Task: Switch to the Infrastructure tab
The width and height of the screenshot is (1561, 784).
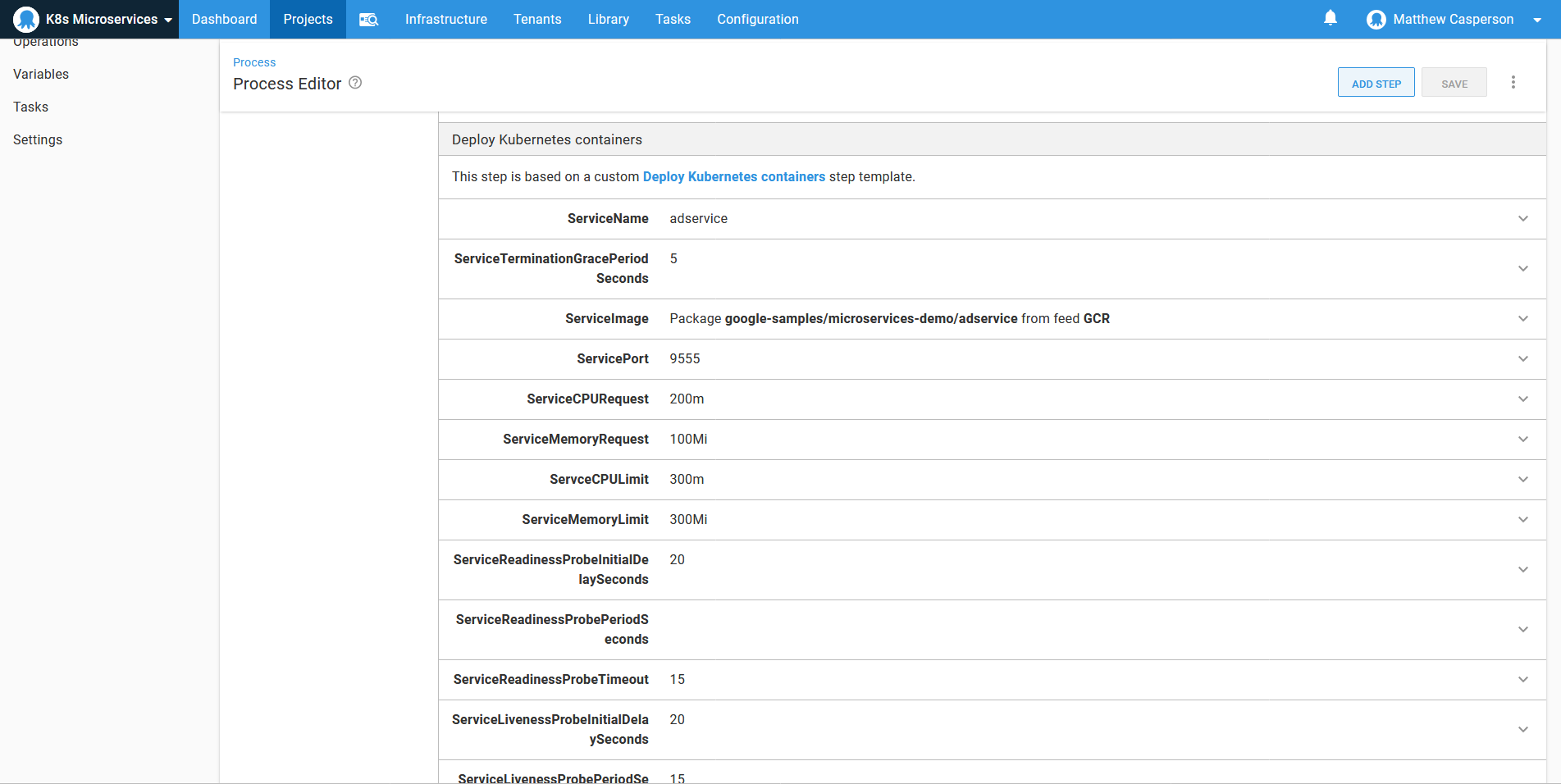Action: pos(445,19)
